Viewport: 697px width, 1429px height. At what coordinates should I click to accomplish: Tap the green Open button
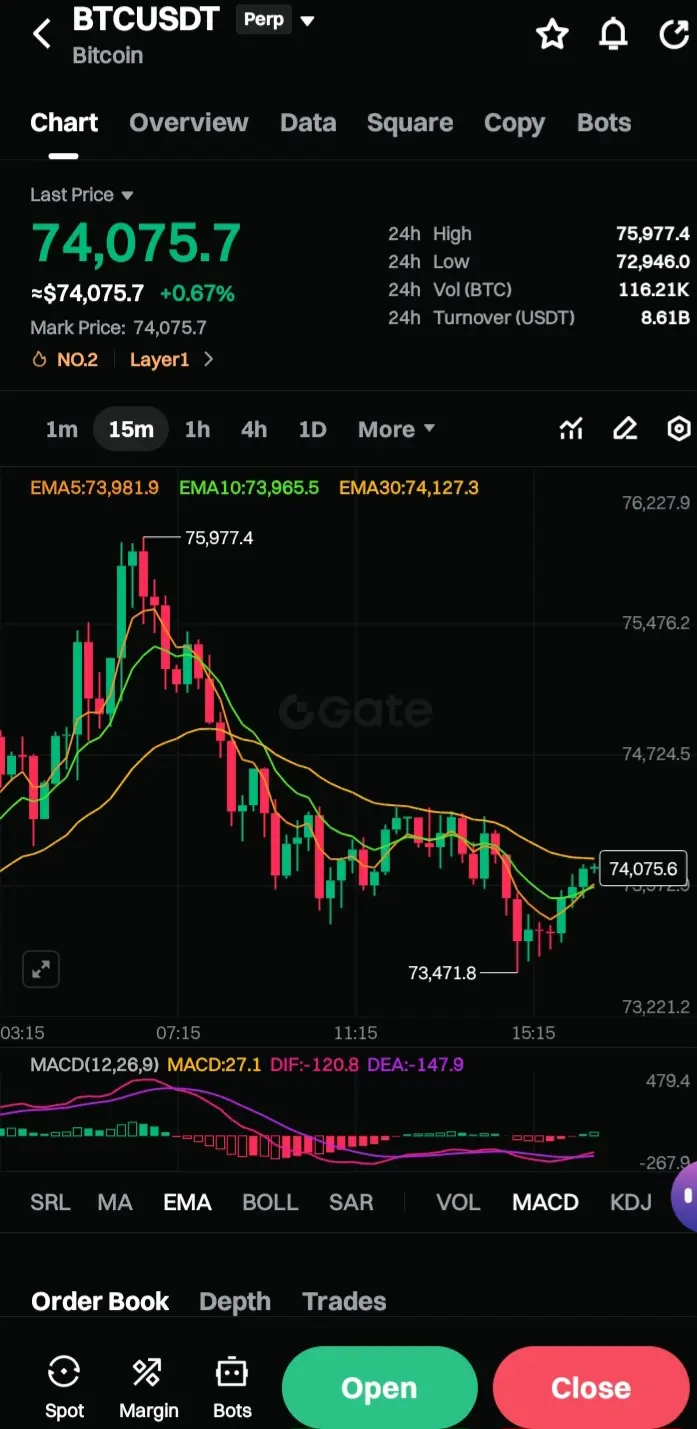coord(379,1388)
